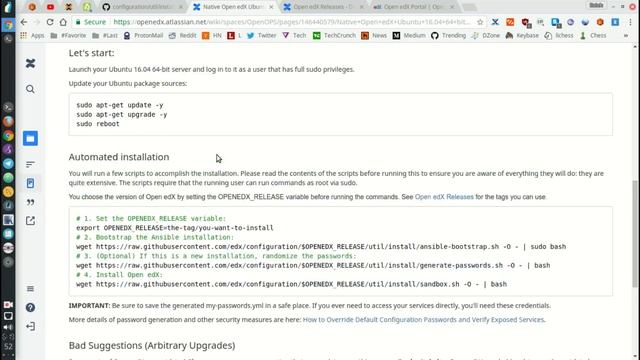Go to the browser home page

63,22
